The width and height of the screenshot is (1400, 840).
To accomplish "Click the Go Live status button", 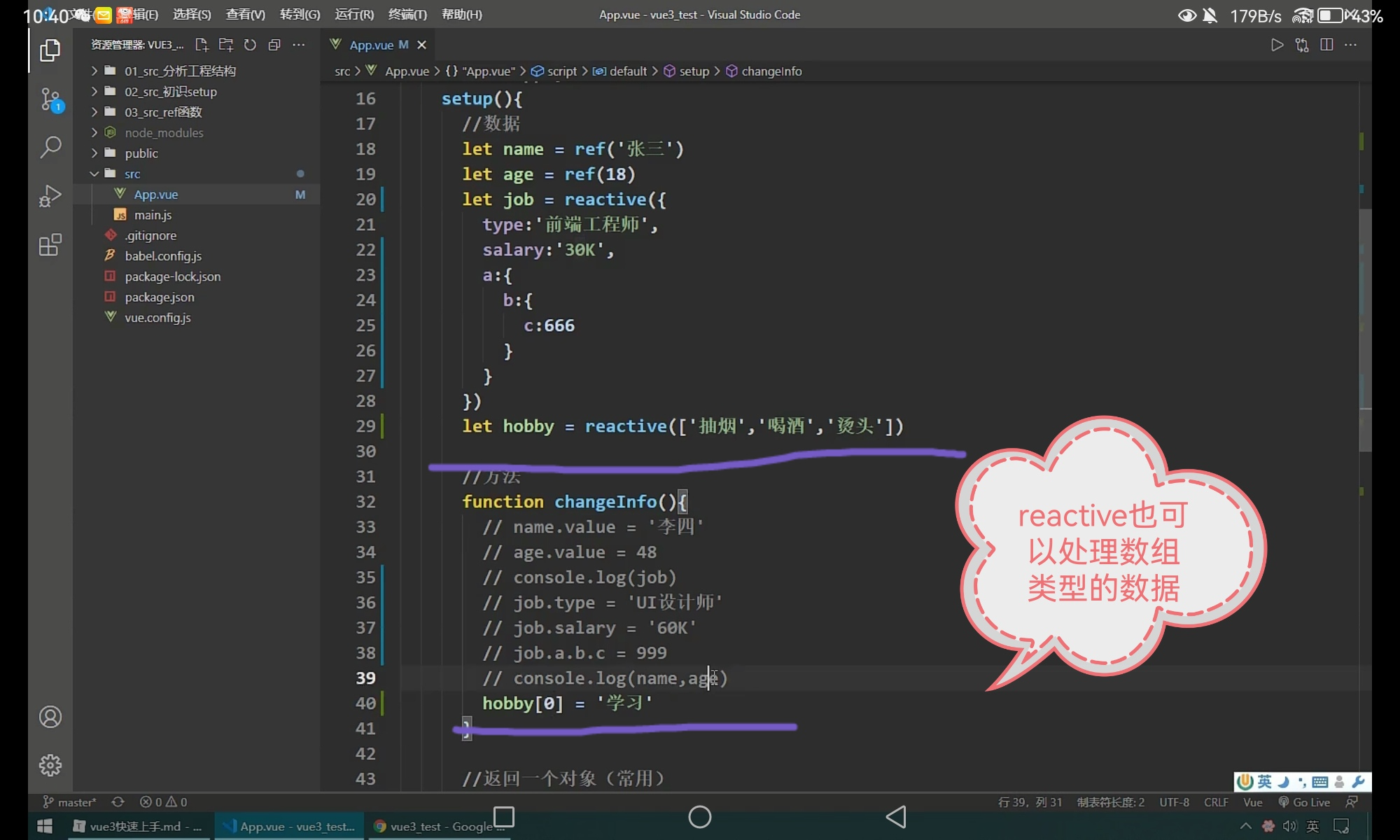I will (x=1305, y=802).
